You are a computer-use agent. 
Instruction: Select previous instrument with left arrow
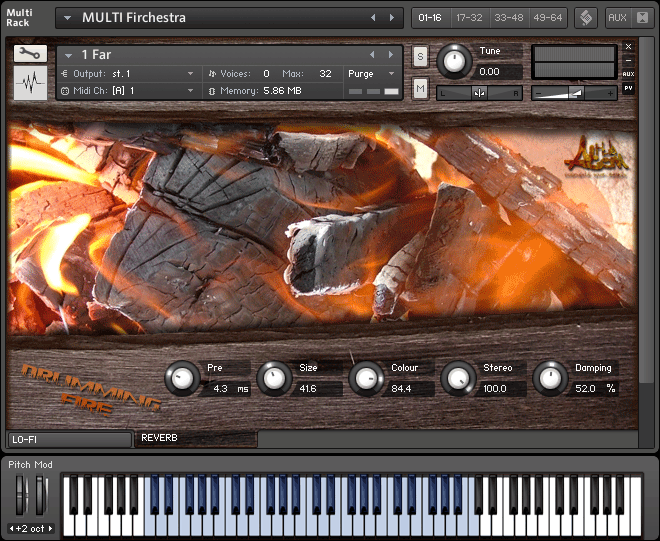pos(372,55)
